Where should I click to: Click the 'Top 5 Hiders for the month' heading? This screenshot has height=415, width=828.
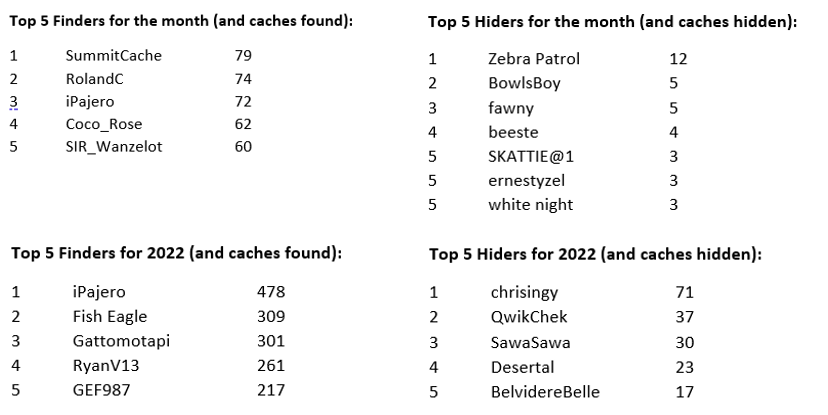613,22
